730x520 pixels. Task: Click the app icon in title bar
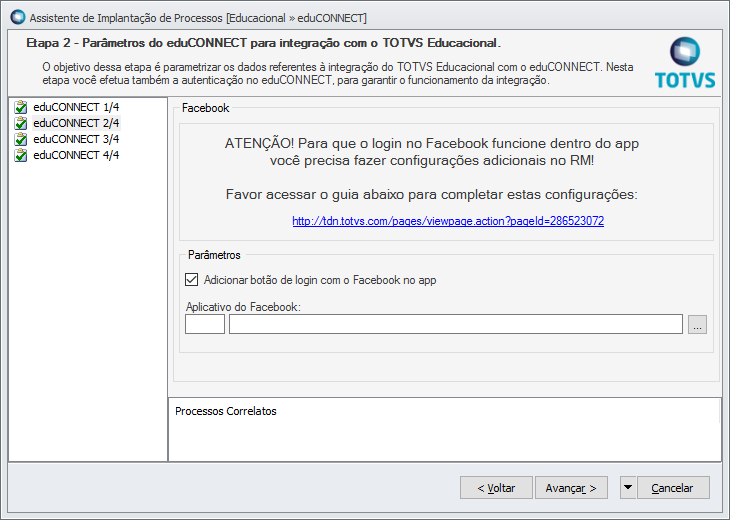16,17
